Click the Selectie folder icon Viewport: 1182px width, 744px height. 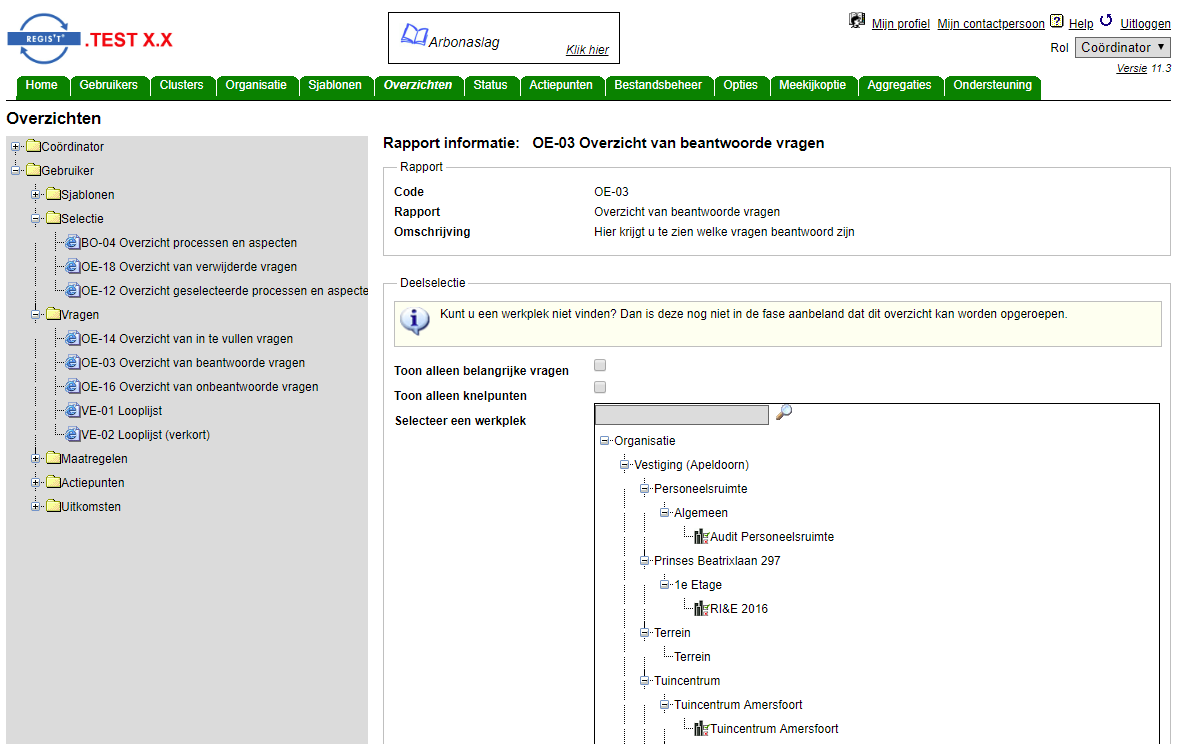point(53,218)
